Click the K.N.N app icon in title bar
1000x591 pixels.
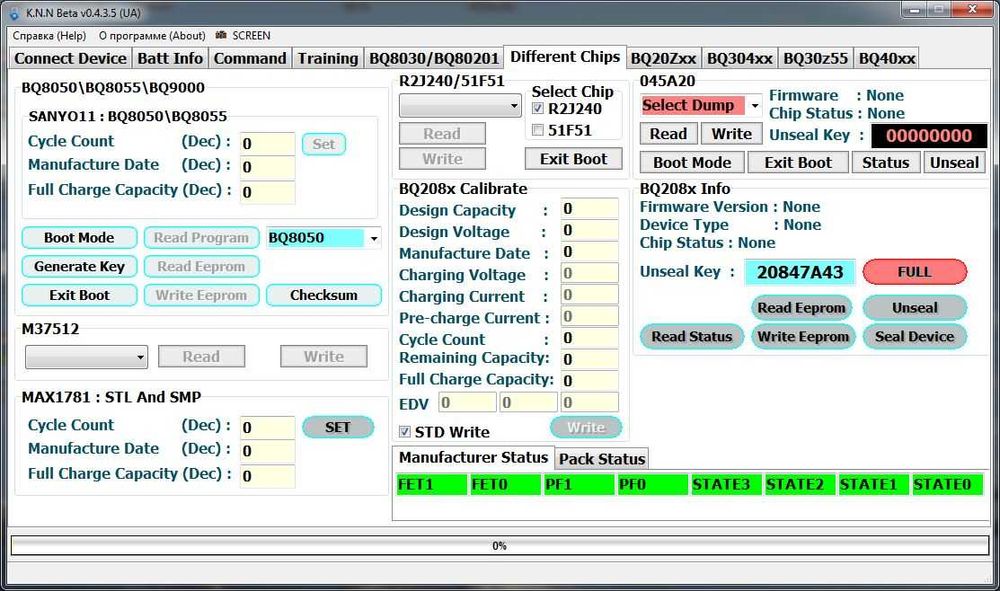click(14, 13)
